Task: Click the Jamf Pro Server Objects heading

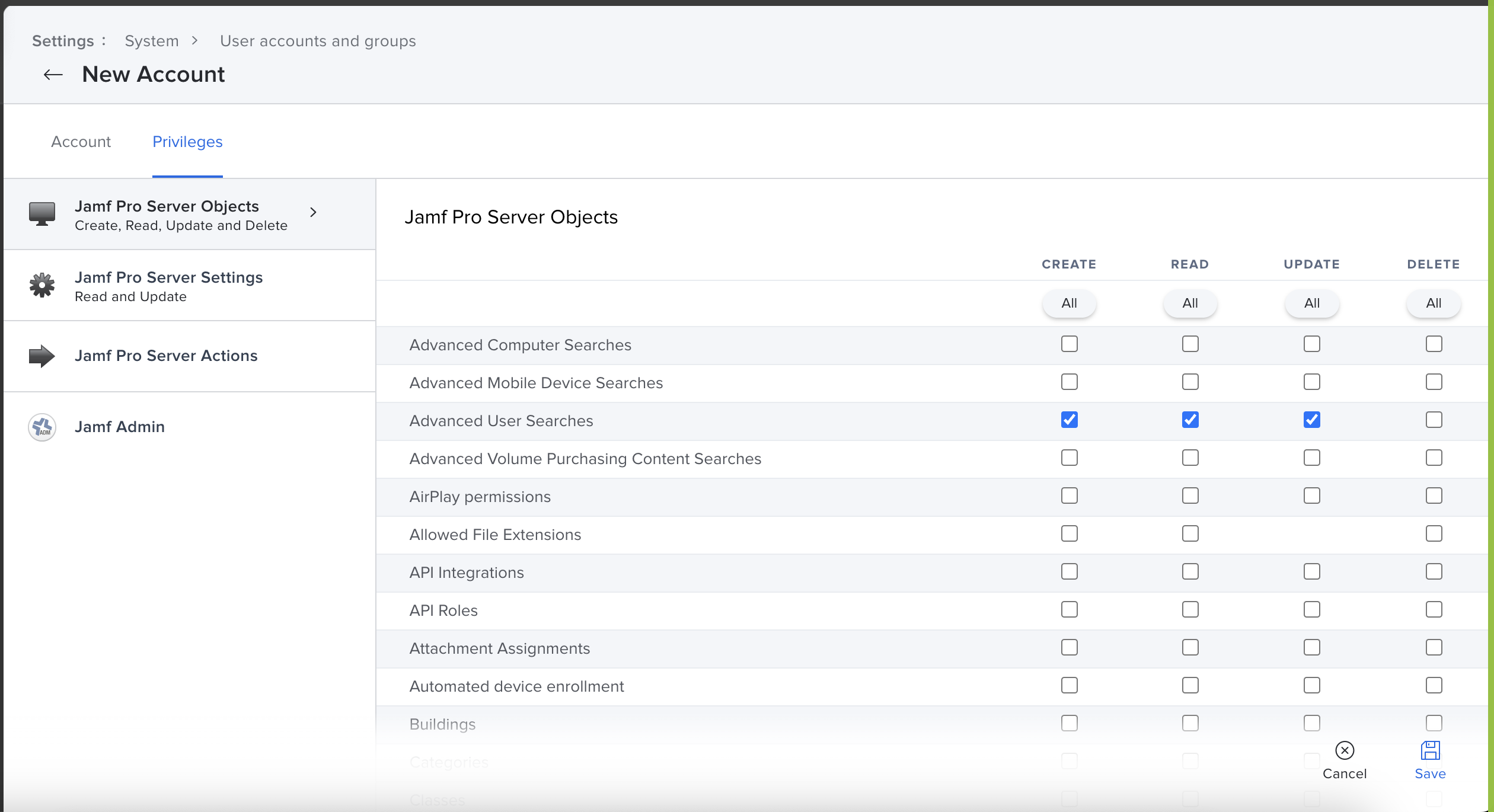Action: [x=511, y=217]
